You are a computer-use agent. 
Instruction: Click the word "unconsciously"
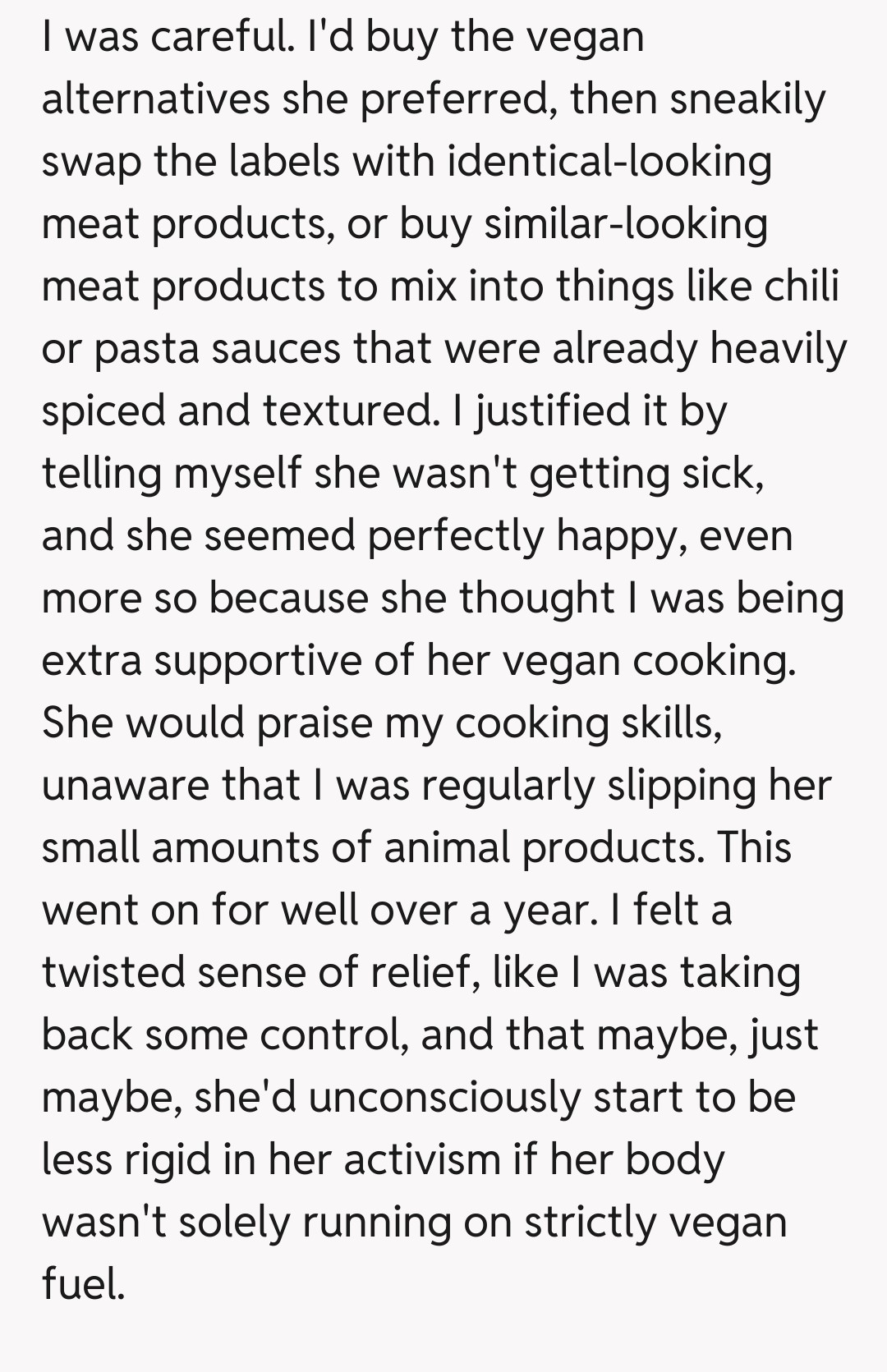tap(444, 1097)
